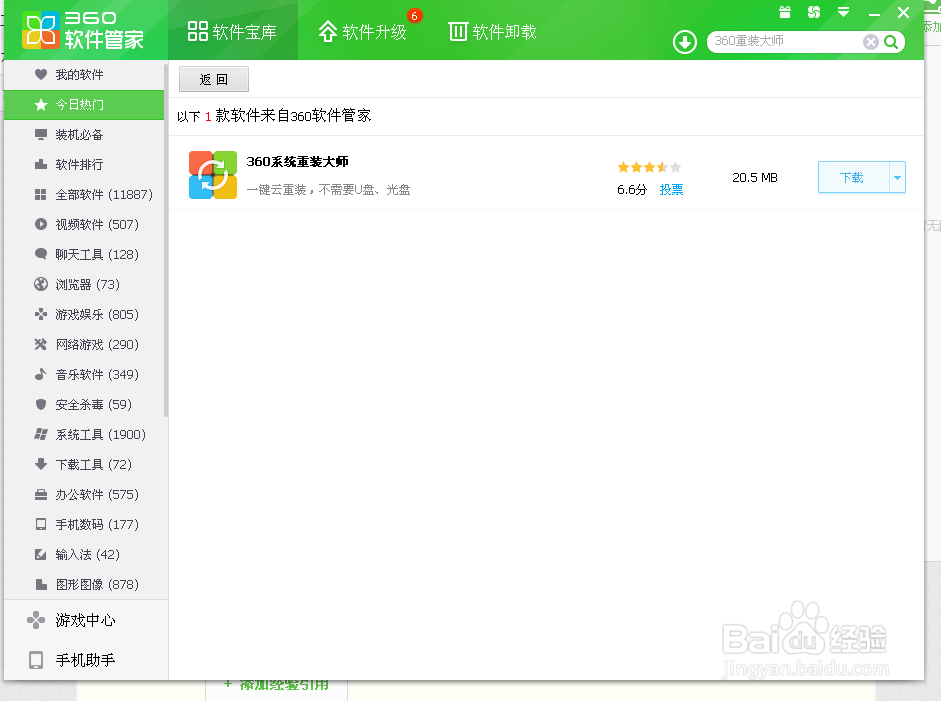Open 全部软件 (11887) category
This screenshot has width=941, height=701.
[84, 194]
